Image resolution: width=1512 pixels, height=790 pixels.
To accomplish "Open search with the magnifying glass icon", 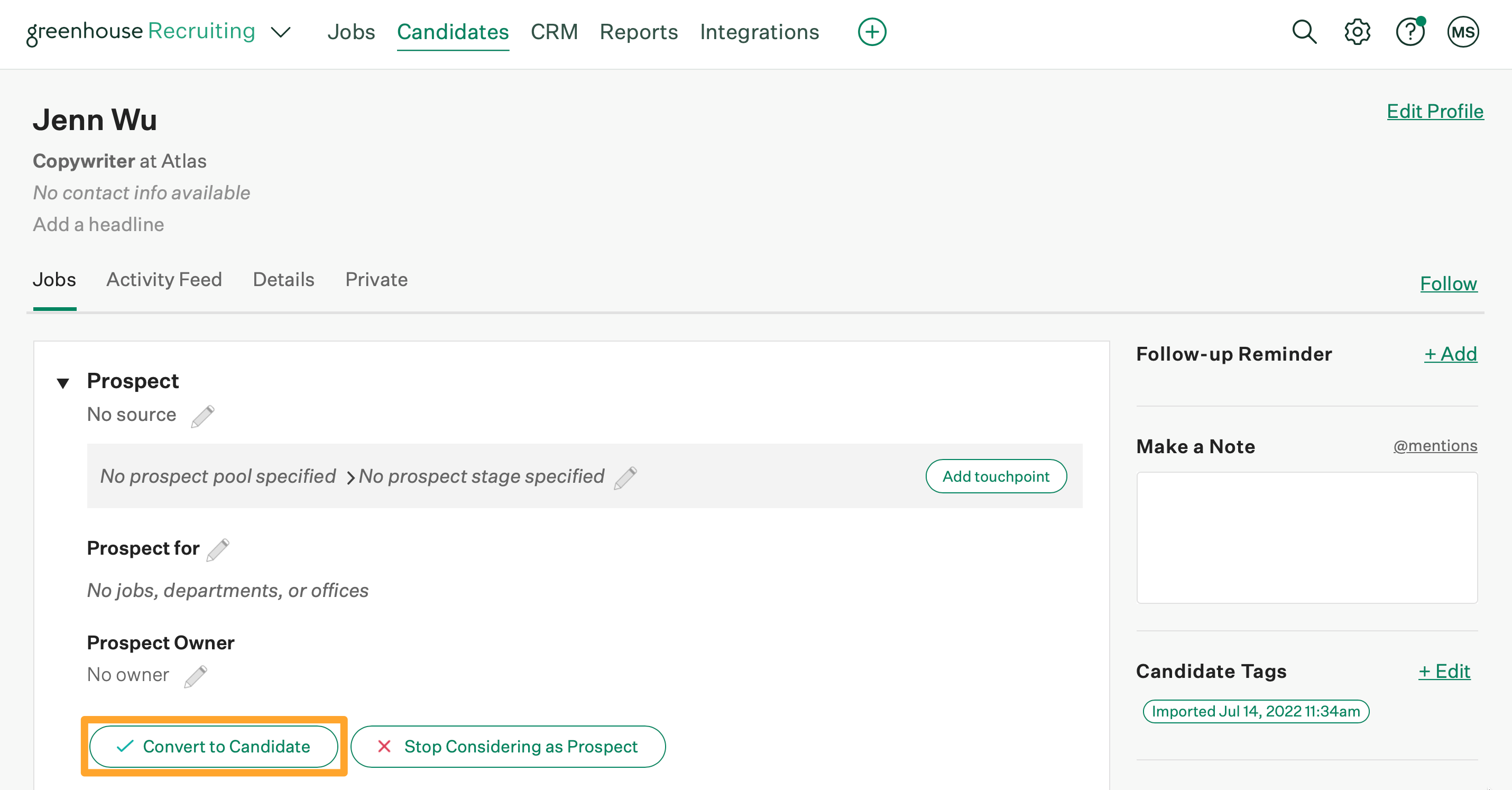I will tap(1304, 32).
